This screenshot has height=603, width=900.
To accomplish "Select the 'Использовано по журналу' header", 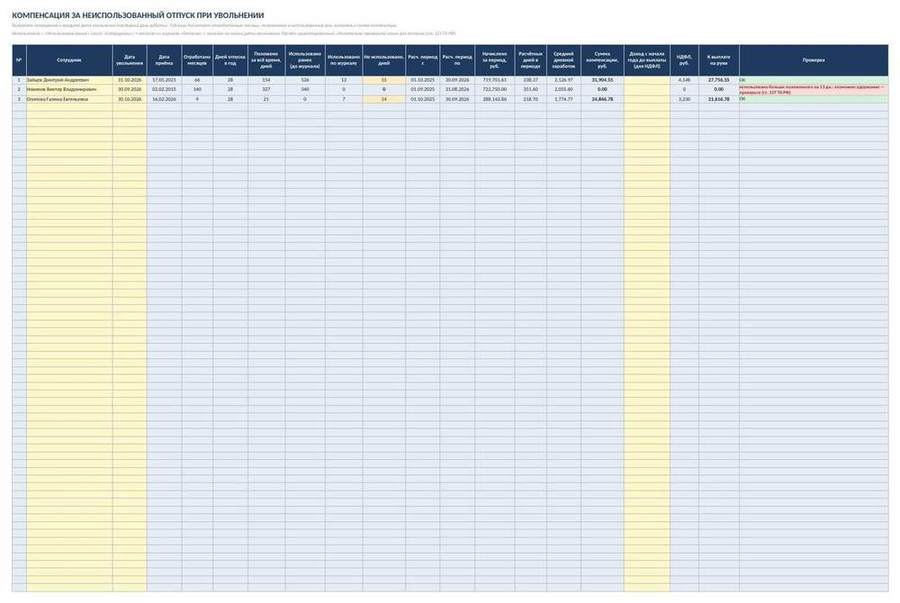I will [x=344, y=60].
